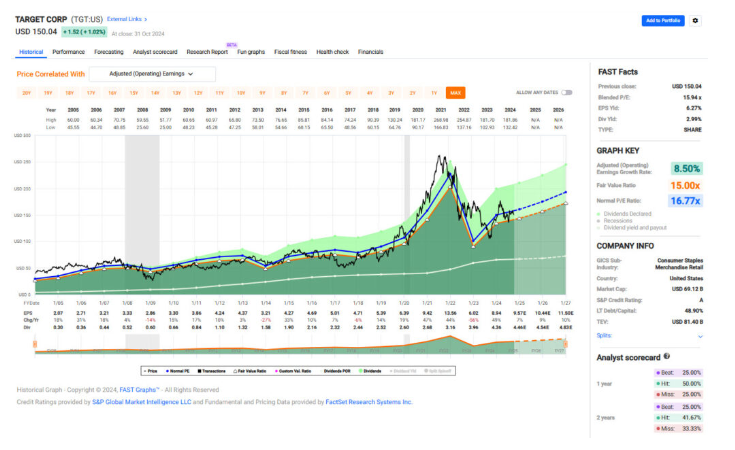Click the Recessions key entry

(615, 220)
